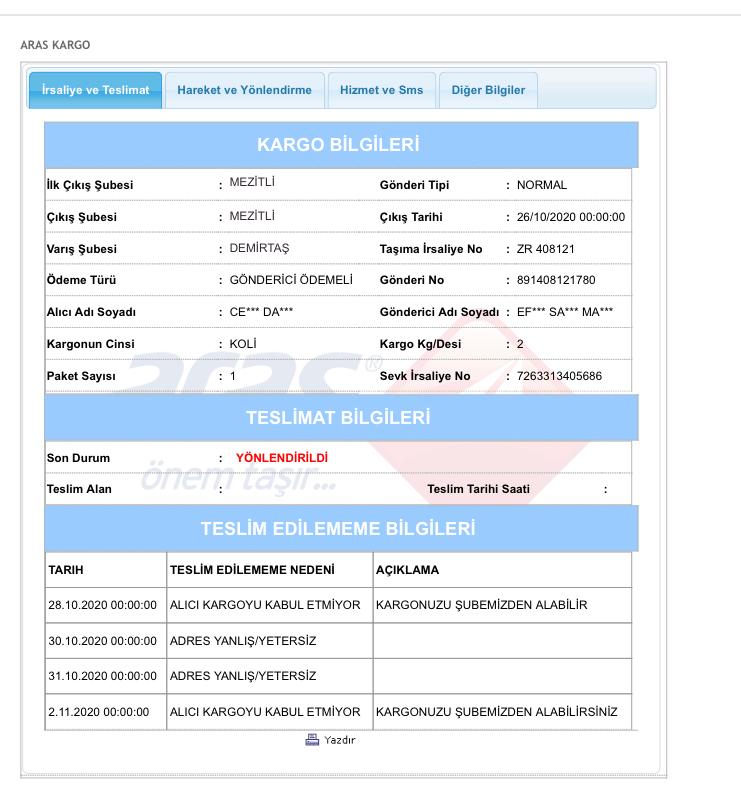Click the Gönderici name EF*** SA*** MA***
741x798 pixels.
565,312
